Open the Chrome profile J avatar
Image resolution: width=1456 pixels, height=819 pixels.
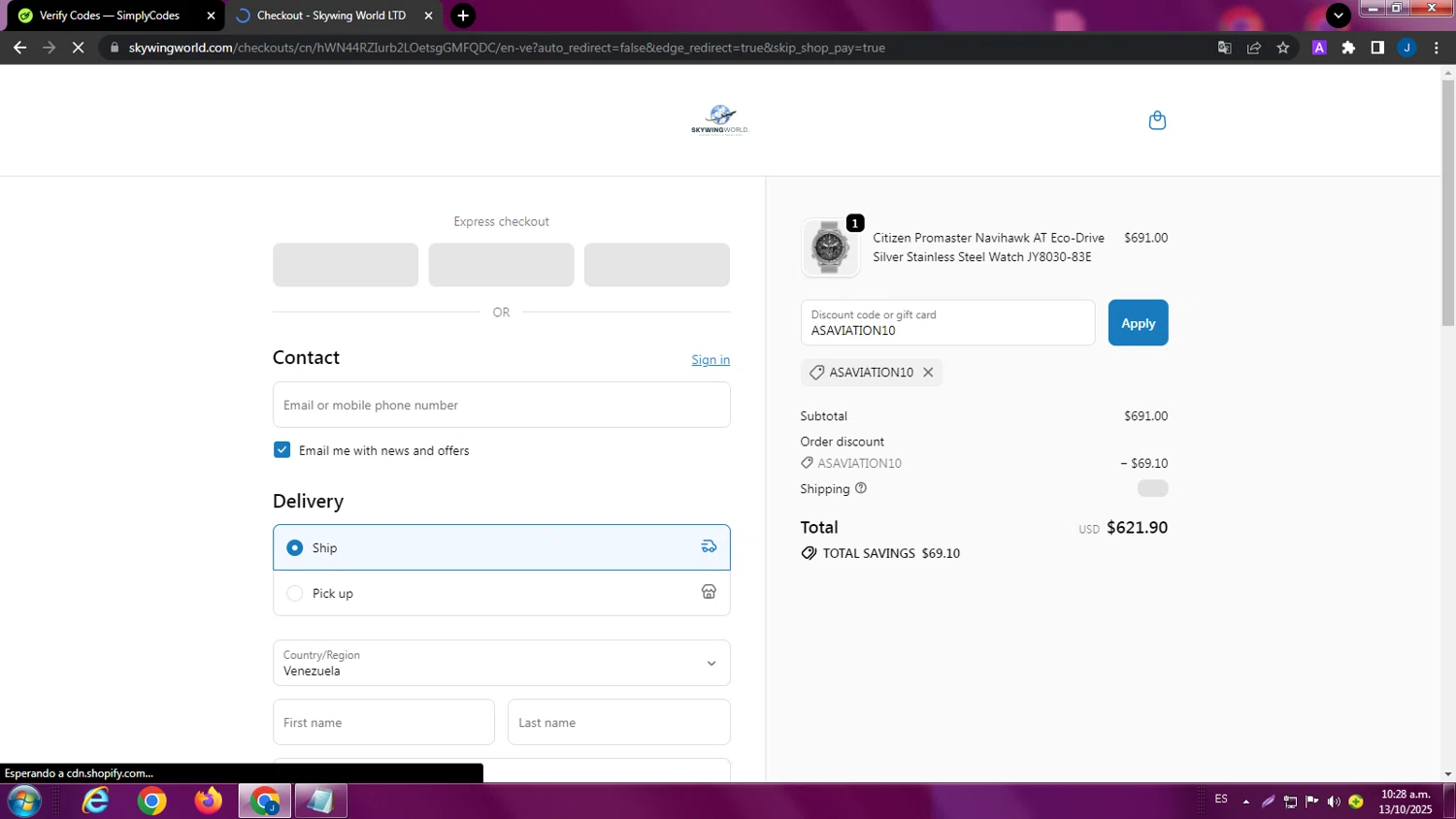1406,48
